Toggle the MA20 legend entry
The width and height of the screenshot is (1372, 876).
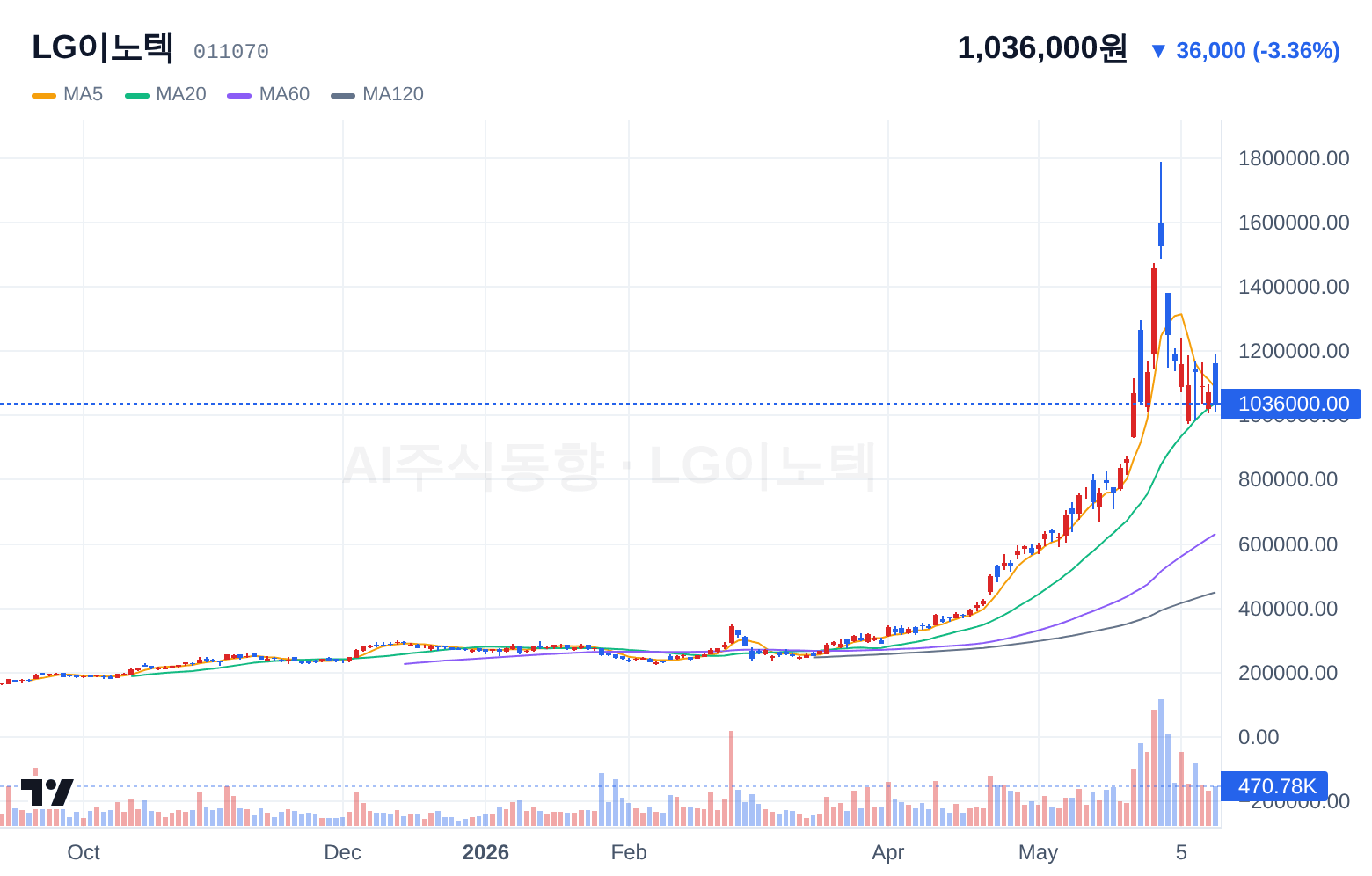165,94
